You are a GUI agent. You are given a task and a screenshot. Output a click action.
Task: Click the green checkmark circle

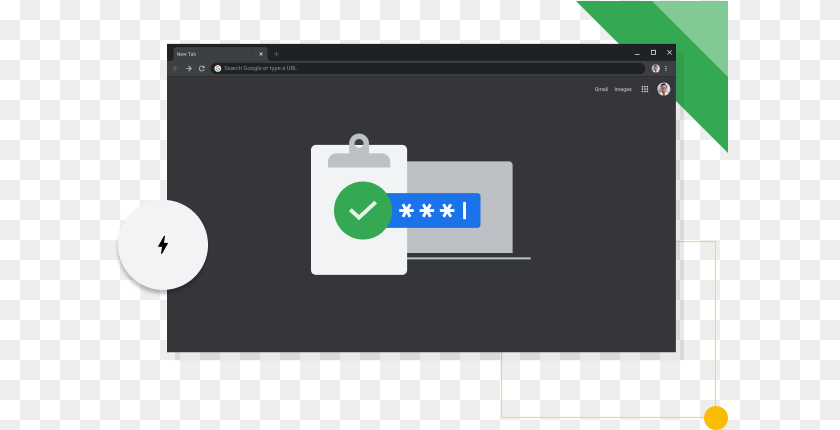(x=362, y=210)
